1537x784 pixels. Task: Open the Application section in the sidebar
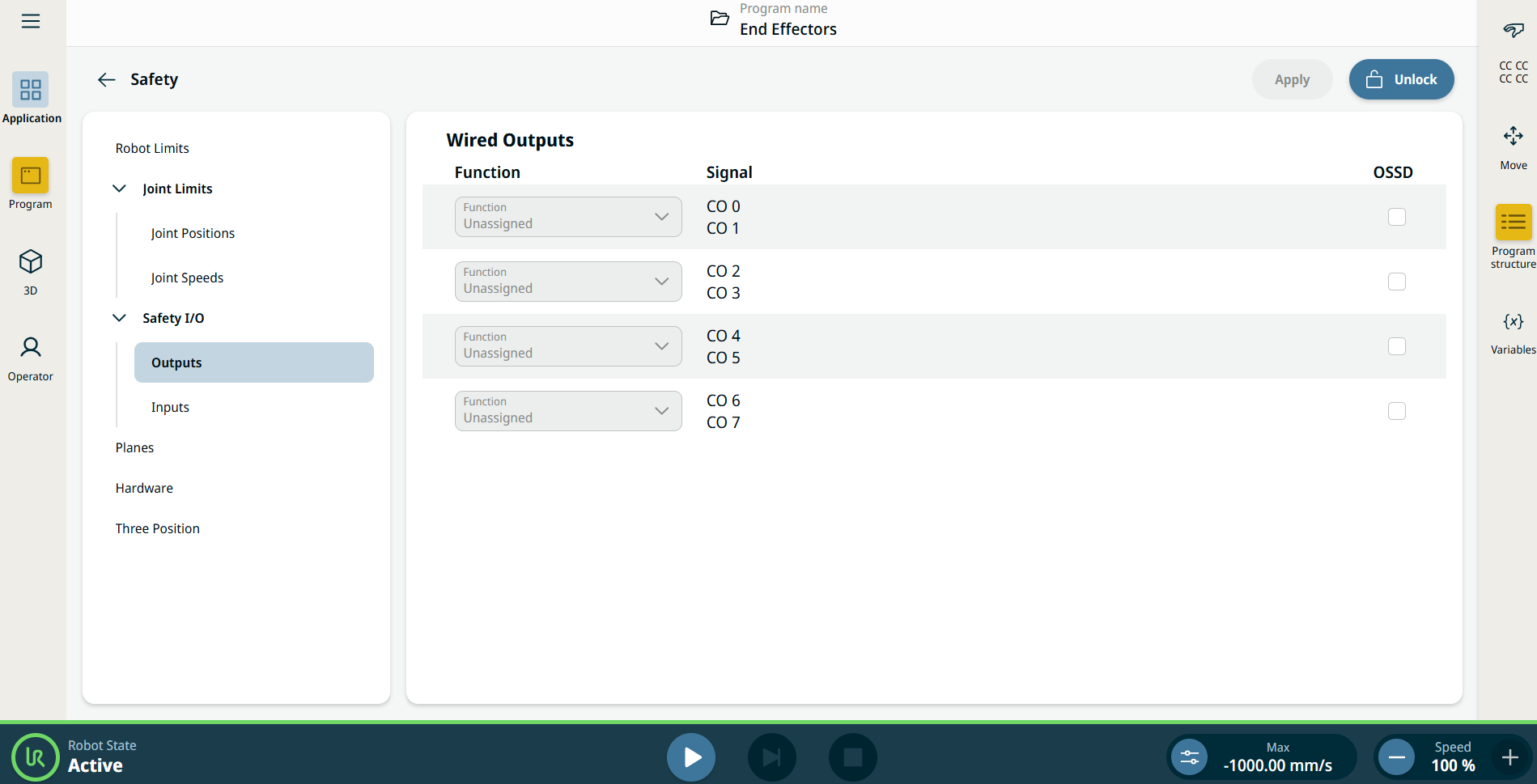click(x=31, y=98)
